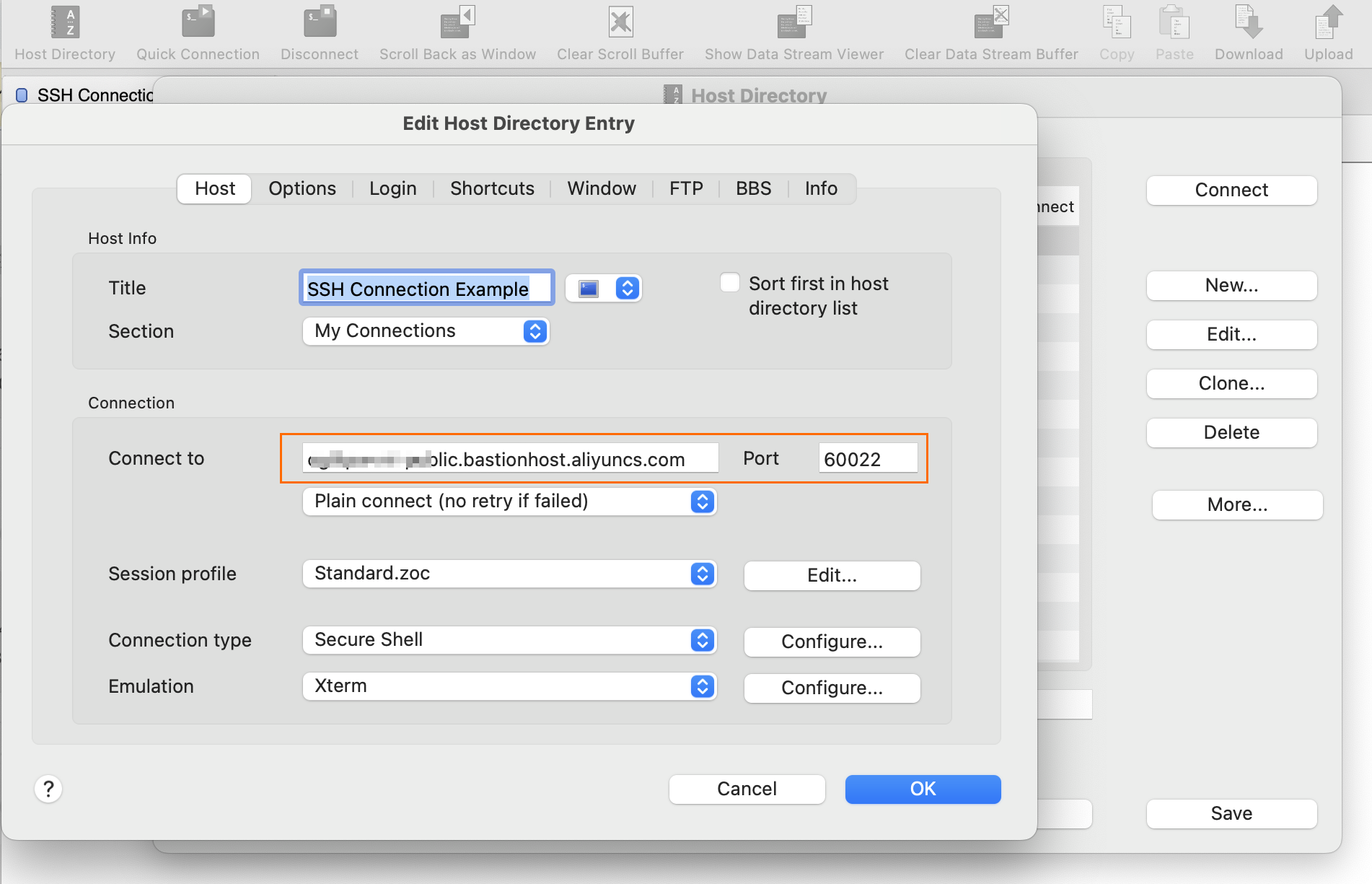Confirm with the OK button
Viewport: 1372px width, 884px height.
923,789
